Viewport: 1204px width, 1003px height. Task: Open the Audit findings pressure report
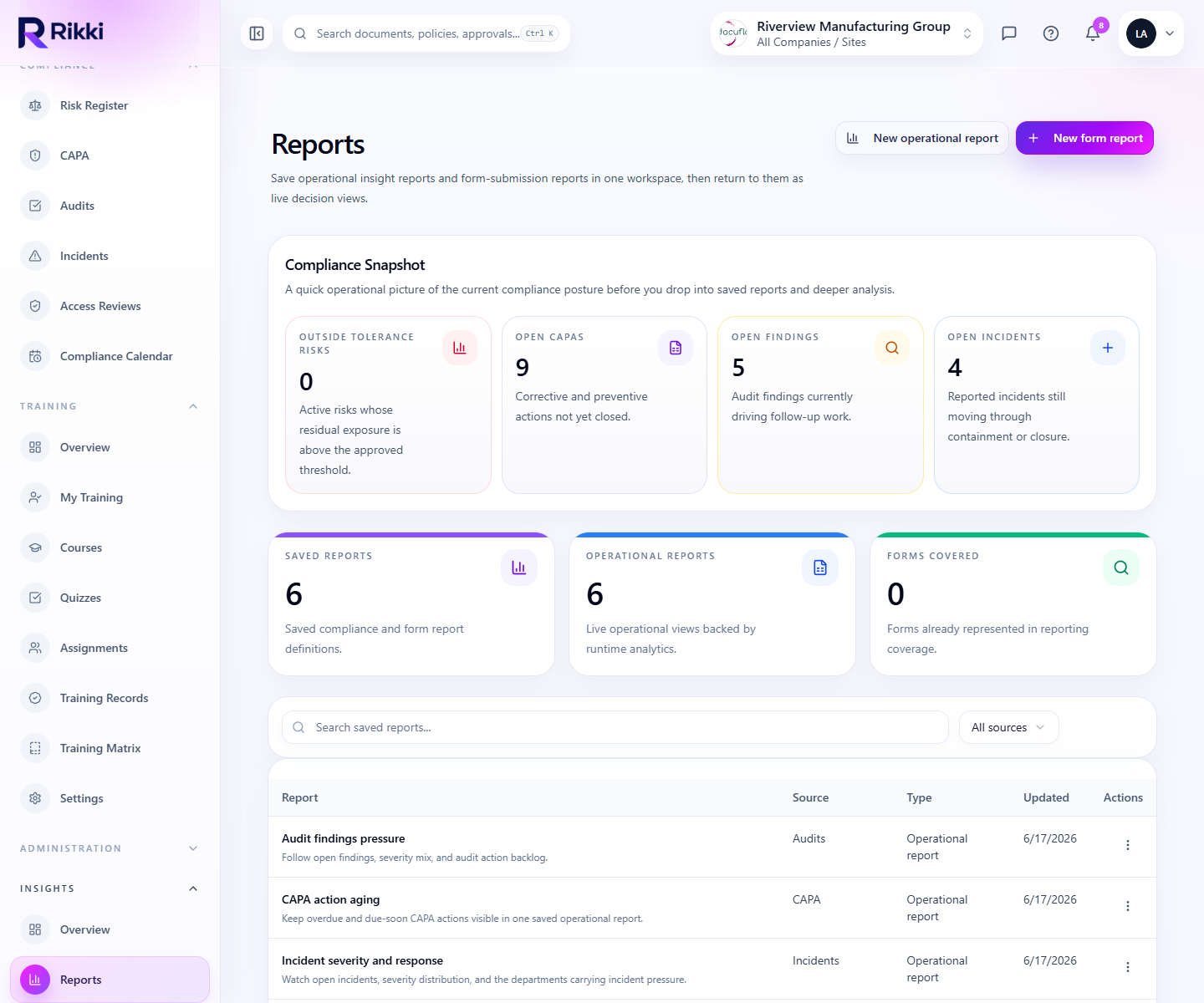pos(343,838)
